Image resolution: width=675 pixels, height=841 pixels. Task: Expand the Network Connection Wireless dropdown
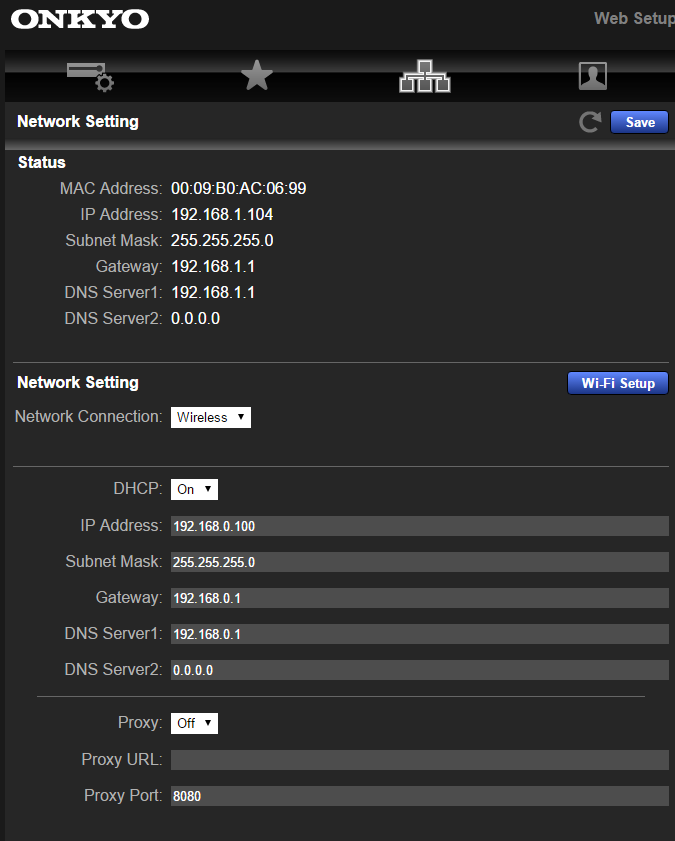click(x=211, y=417)
